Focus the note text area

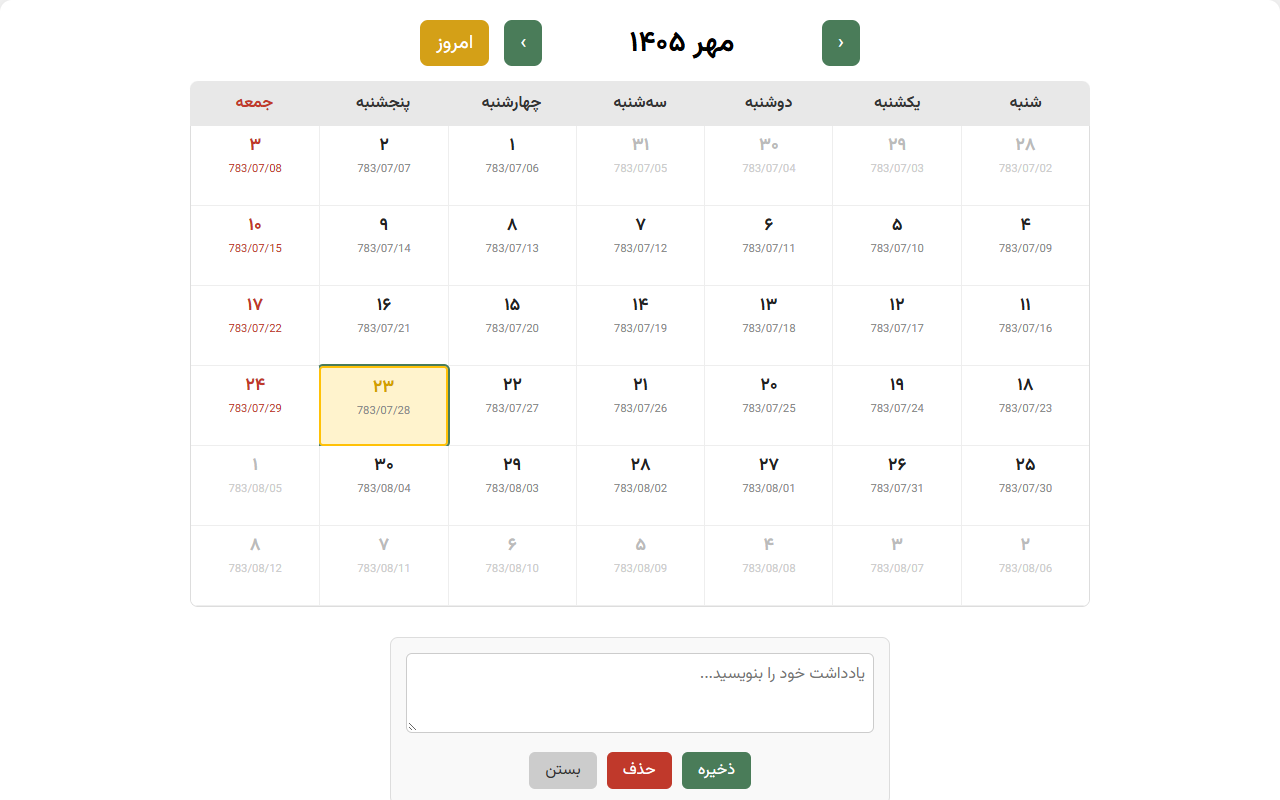640,693
